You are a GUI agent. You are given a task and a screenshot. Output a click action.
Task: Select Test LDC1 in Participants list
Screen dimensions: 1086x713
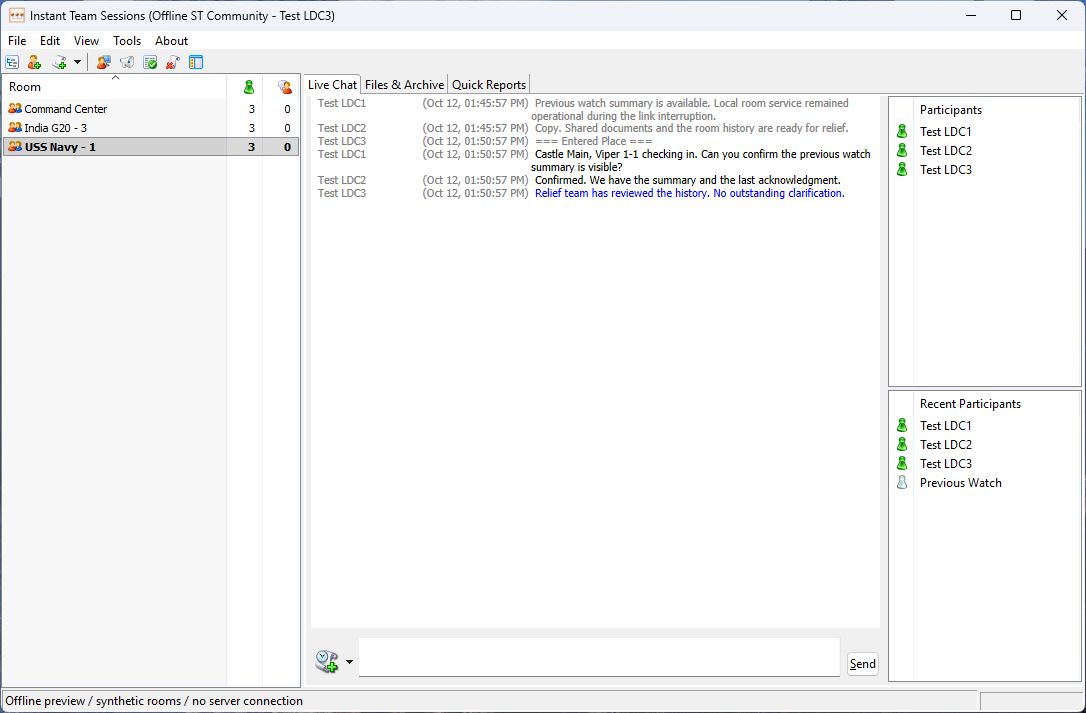pos(945,132)
